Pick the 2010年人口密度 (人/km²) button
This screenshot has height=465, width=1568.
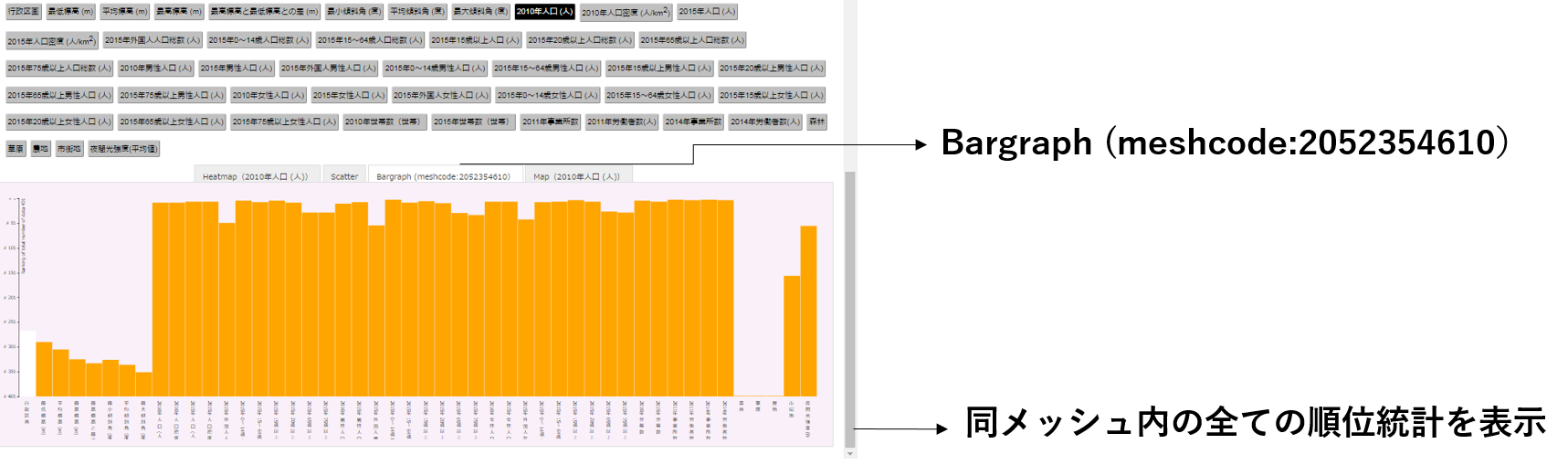[x=626, y=13]
